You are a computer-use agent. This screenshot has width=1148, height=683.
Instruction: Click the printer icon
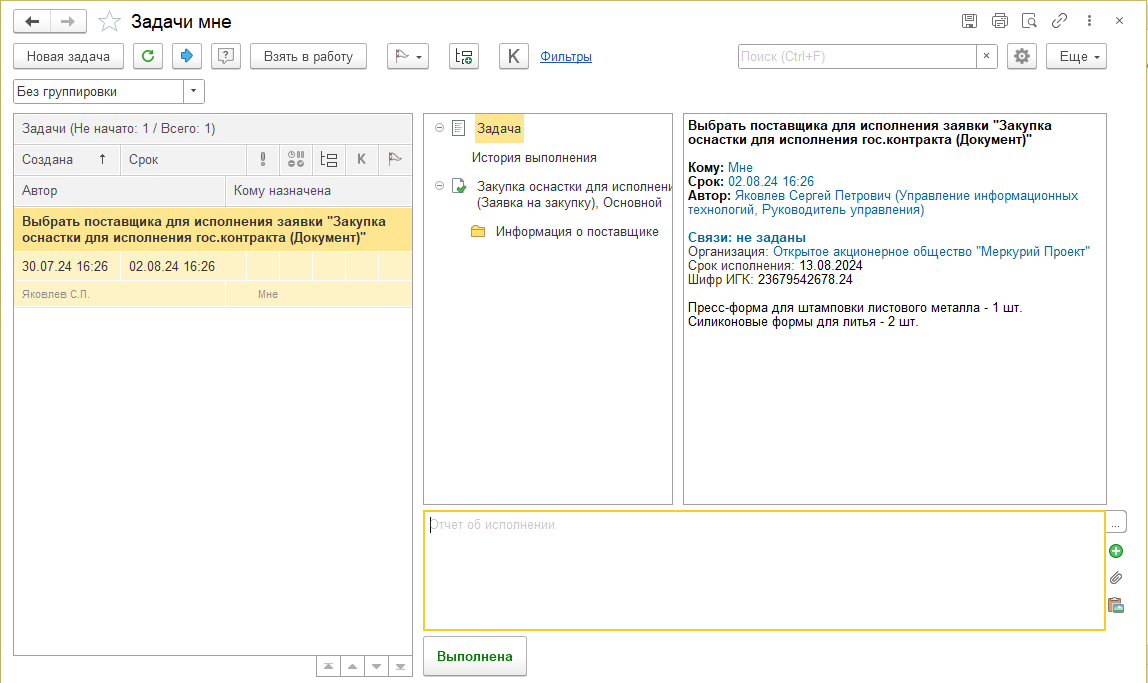999,21
